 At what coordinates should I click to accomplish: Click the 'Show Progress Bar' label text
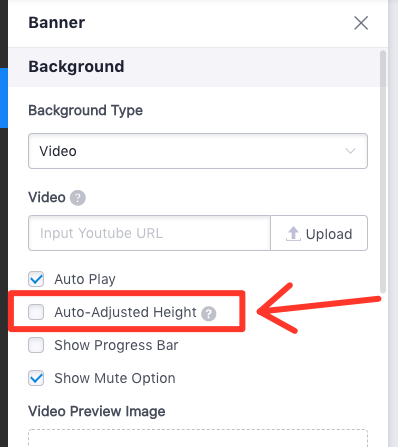tap(116, 345)
